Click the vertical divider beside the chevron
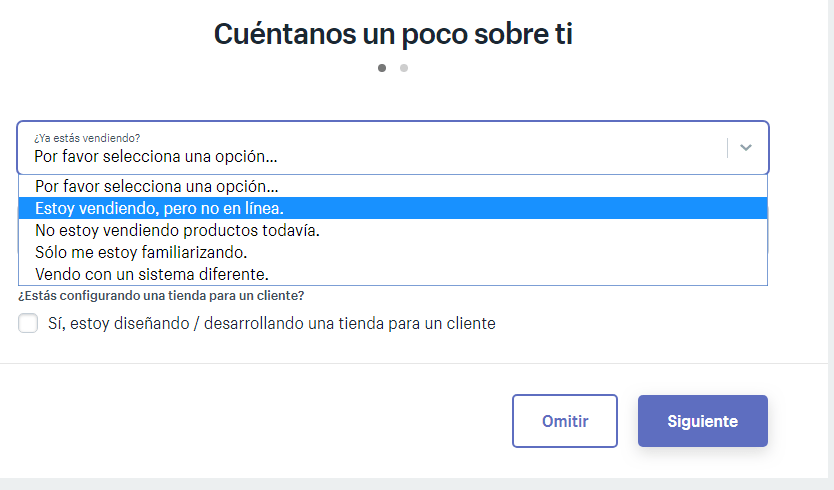 (727, 148)
